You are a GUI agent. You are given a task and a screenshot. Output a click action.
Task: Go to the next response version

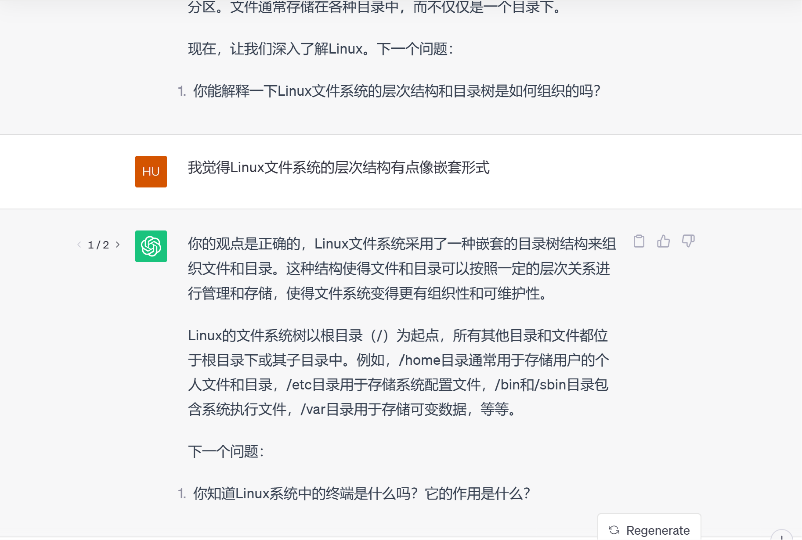(x=118, y=245)
